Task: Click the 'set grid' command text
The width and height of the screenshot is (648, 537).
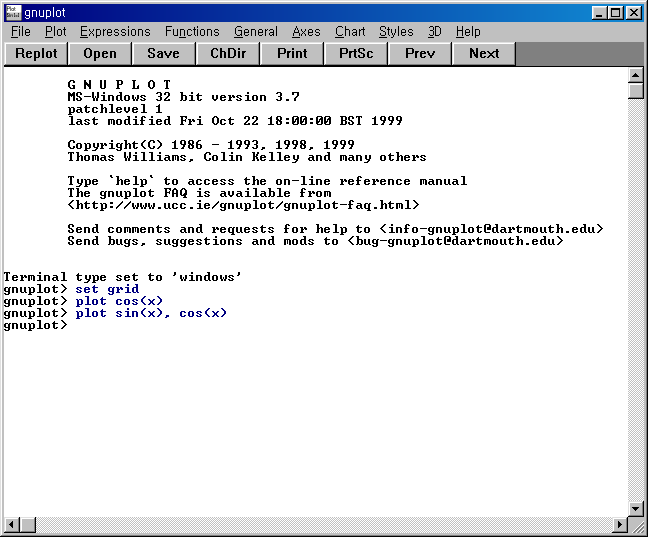Action: tap(107, 289)
